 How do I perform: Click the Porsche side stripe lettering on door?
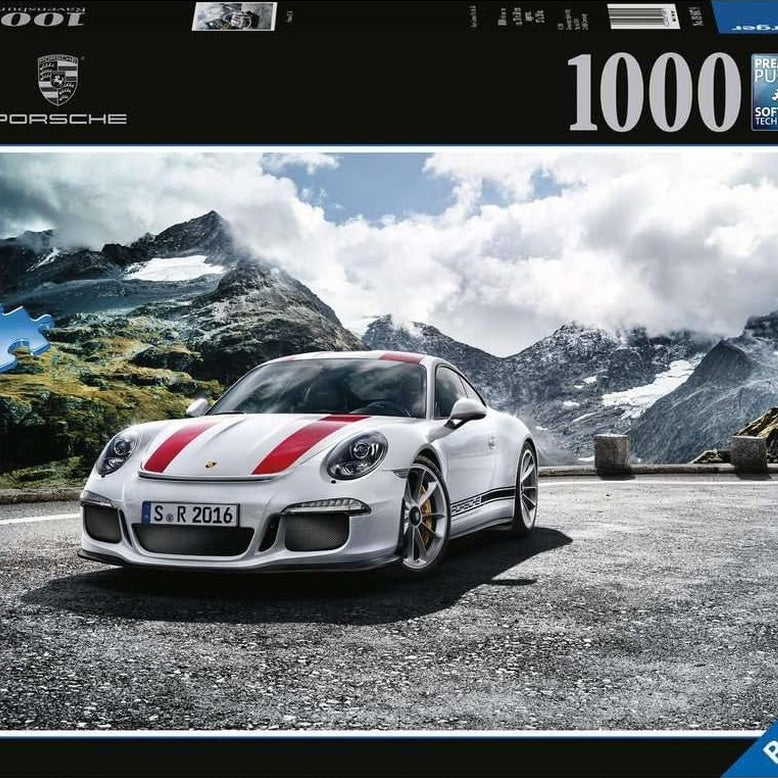point(466,505)
